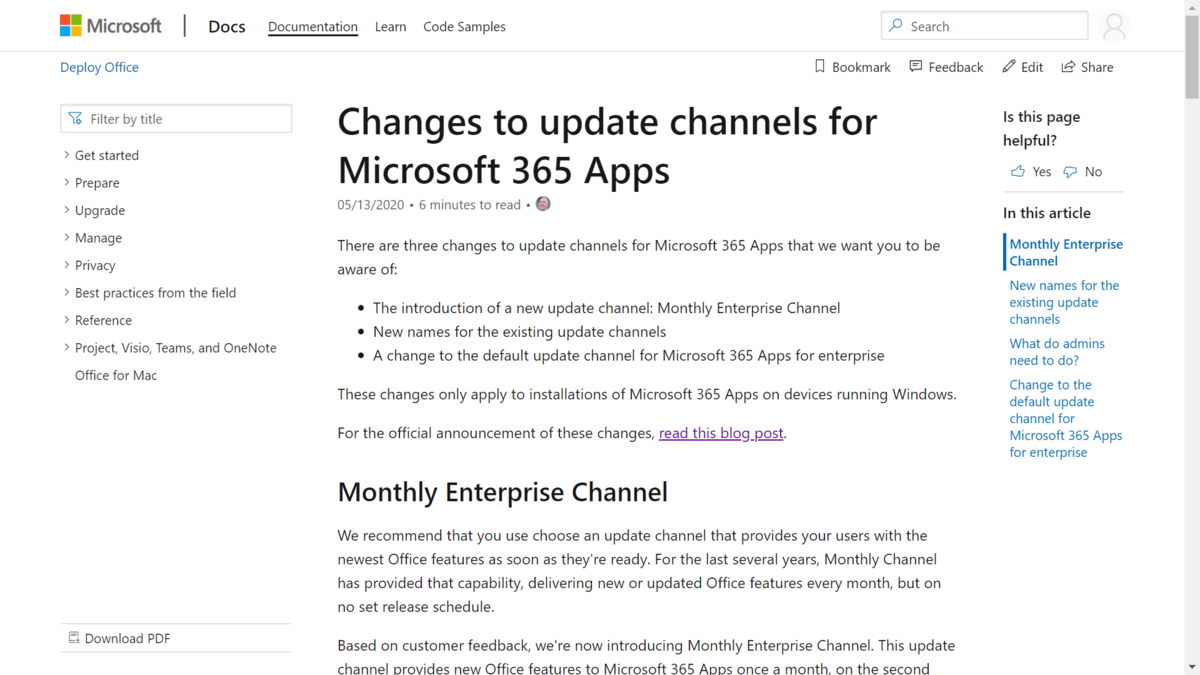
Task: Open the Code Samples menu item
Action: click(x=464, y=27)
